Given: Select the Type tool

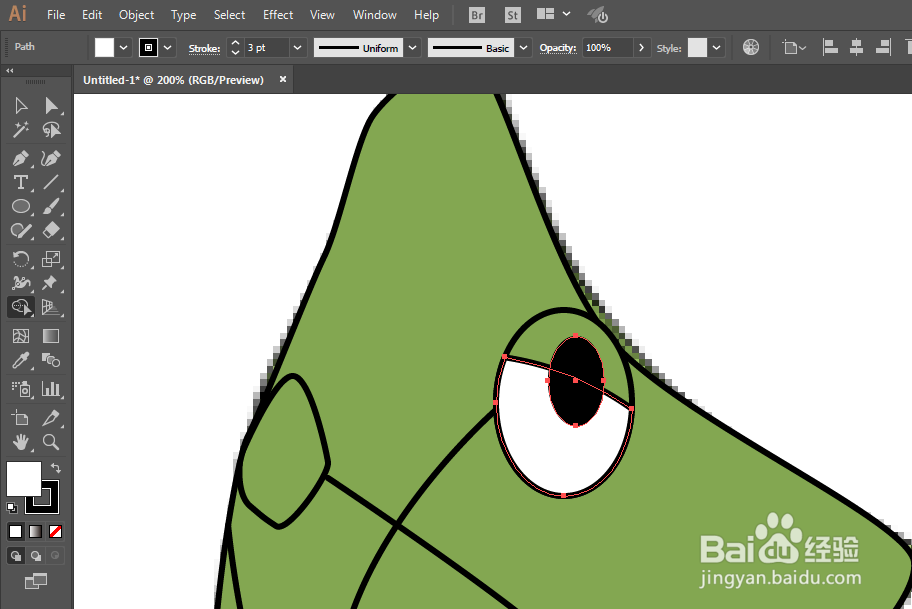Looking at the screenshot, I should tap(21, 183).
